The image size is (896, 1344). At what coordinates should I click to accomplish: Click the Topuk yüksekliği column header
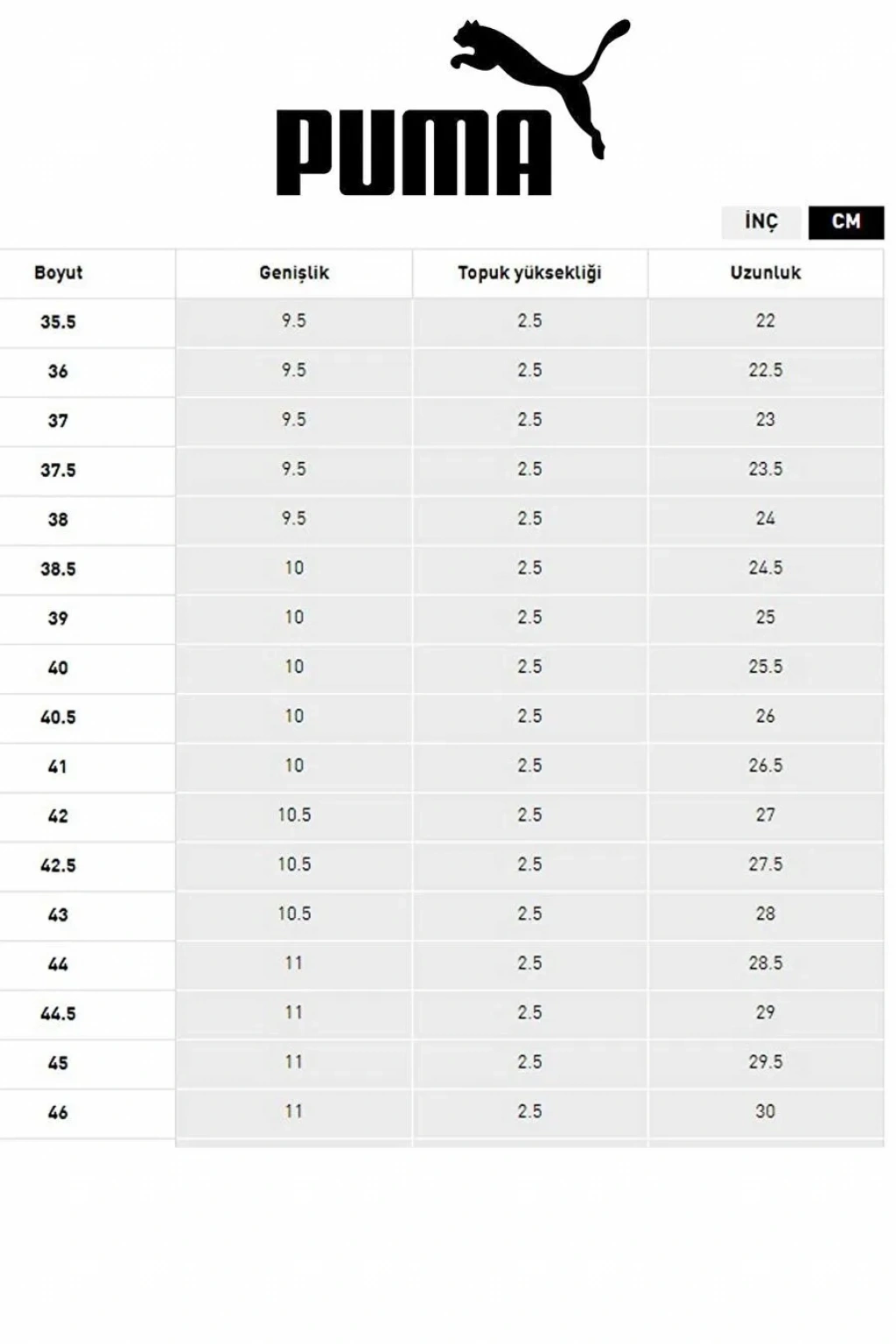pos(529,273)
